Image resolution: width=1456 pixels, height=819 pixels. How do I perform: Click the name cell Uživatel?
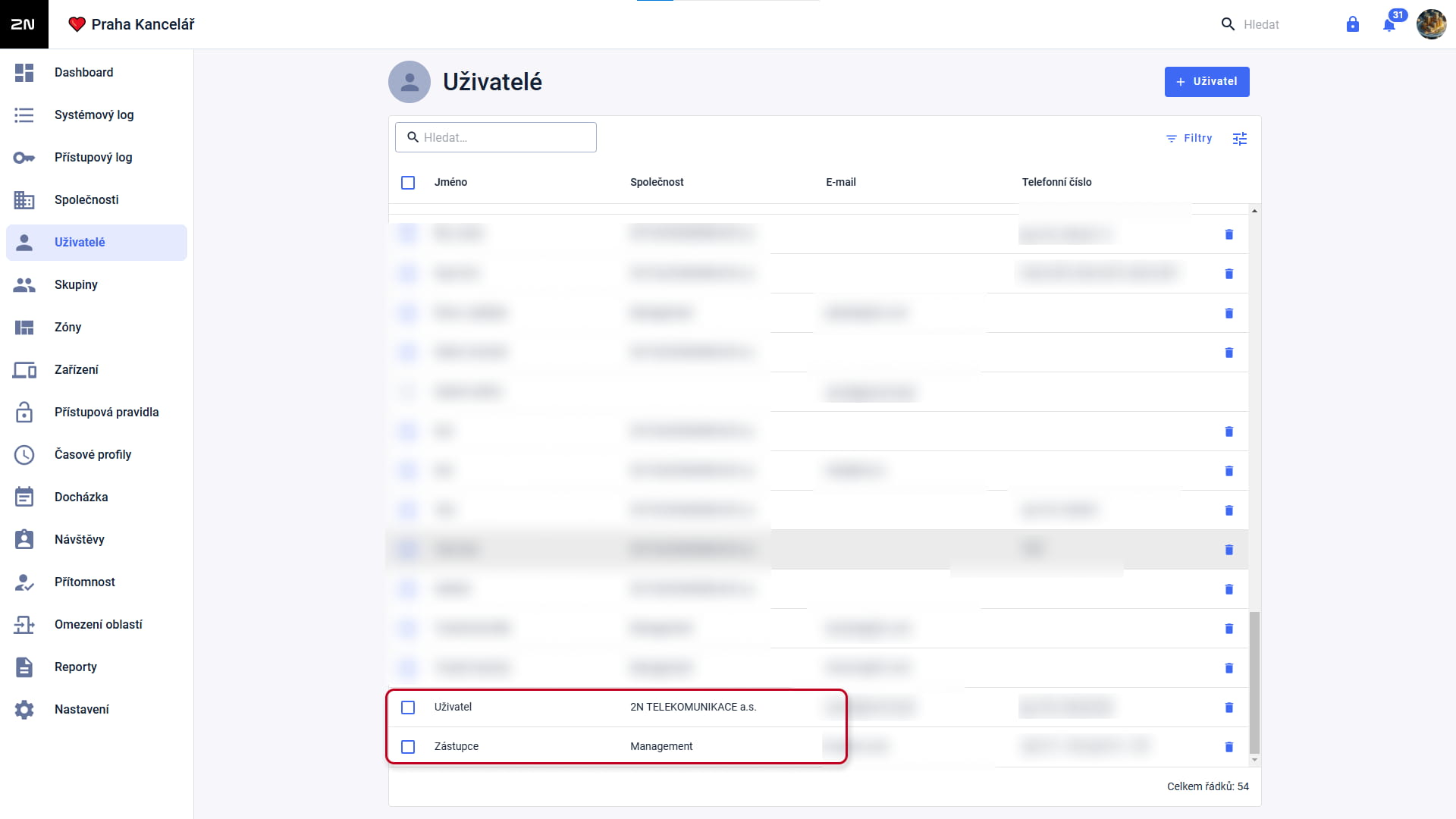pyautogui.click(x=453, y=708)
